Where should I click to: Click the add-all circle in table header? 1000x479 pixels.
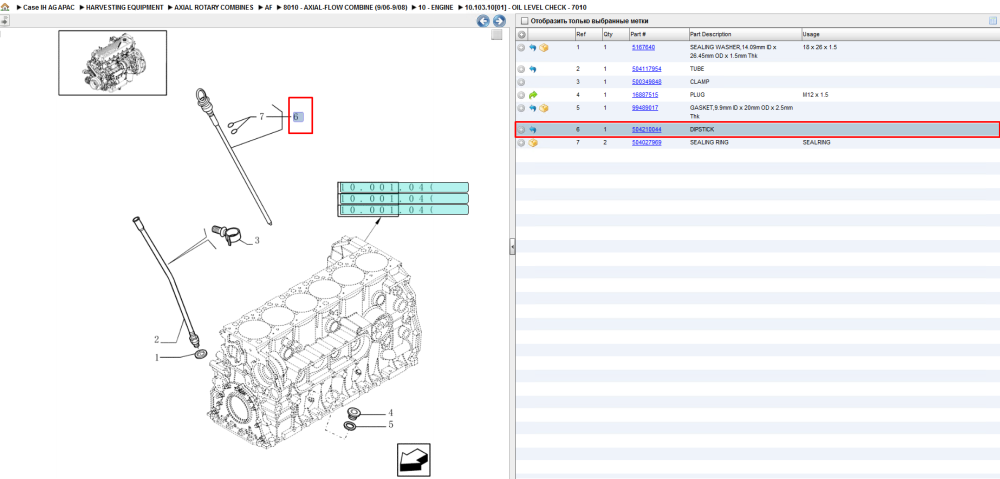522,34
